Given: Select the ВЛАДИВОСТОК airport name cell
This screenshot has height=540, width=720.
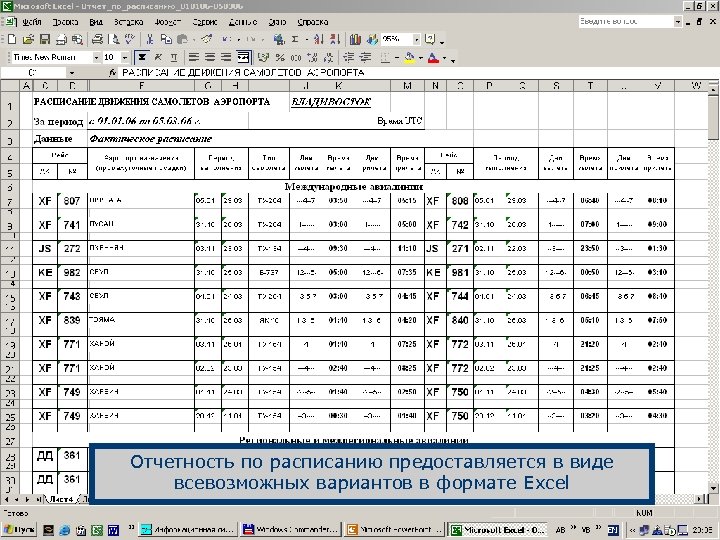Looking at the screenshot, I should (x=331, y=102).
